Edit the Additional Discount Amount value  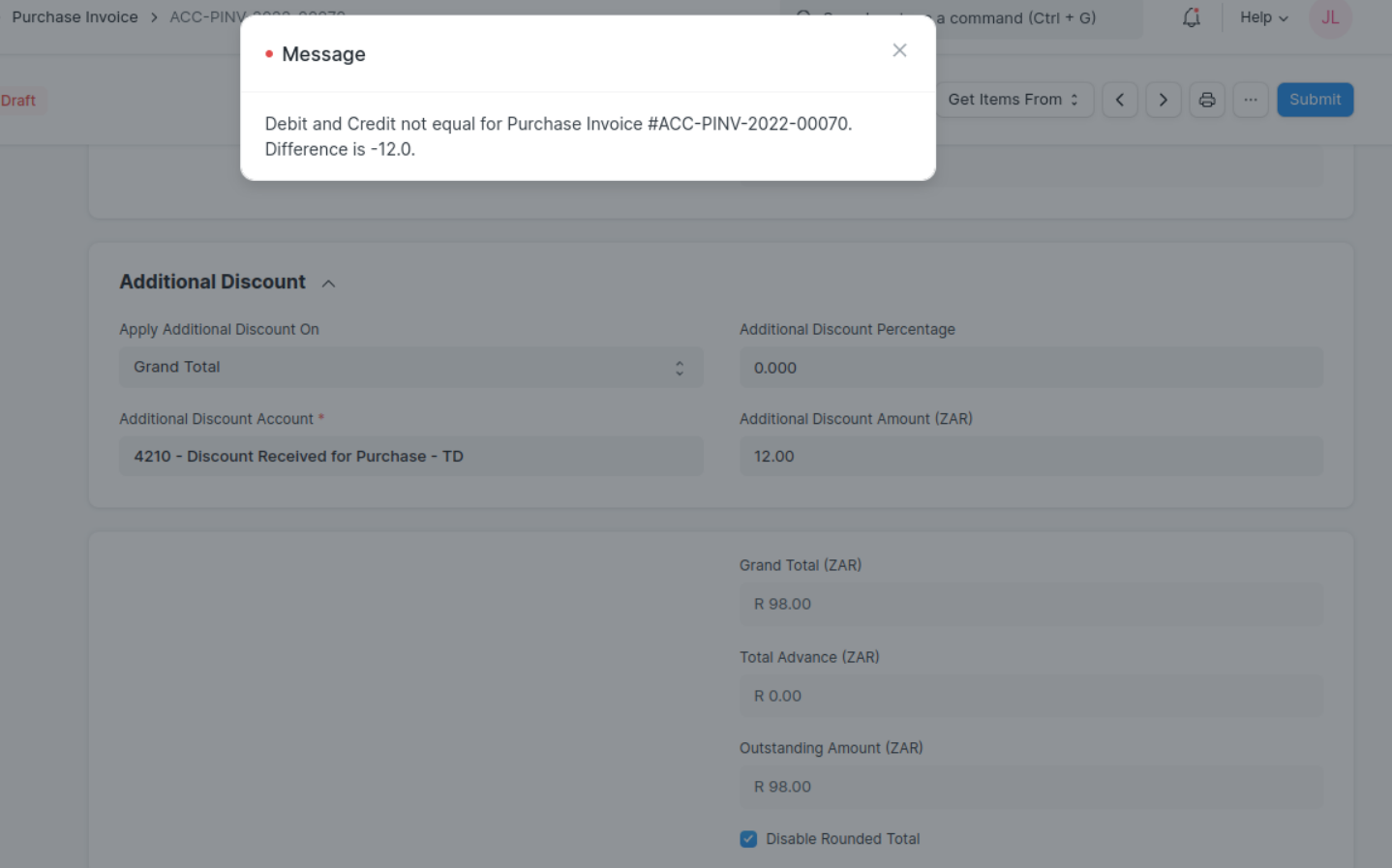(x=1030, y=456)
